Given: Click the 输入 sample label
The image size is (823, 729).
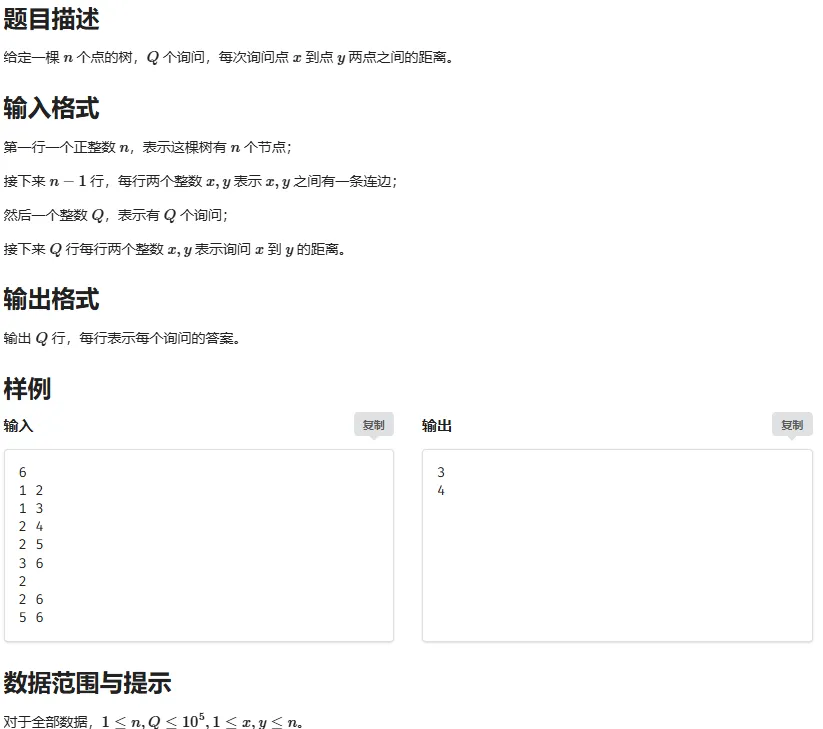Looking at the screenshot, I should (x=18, y=426).
